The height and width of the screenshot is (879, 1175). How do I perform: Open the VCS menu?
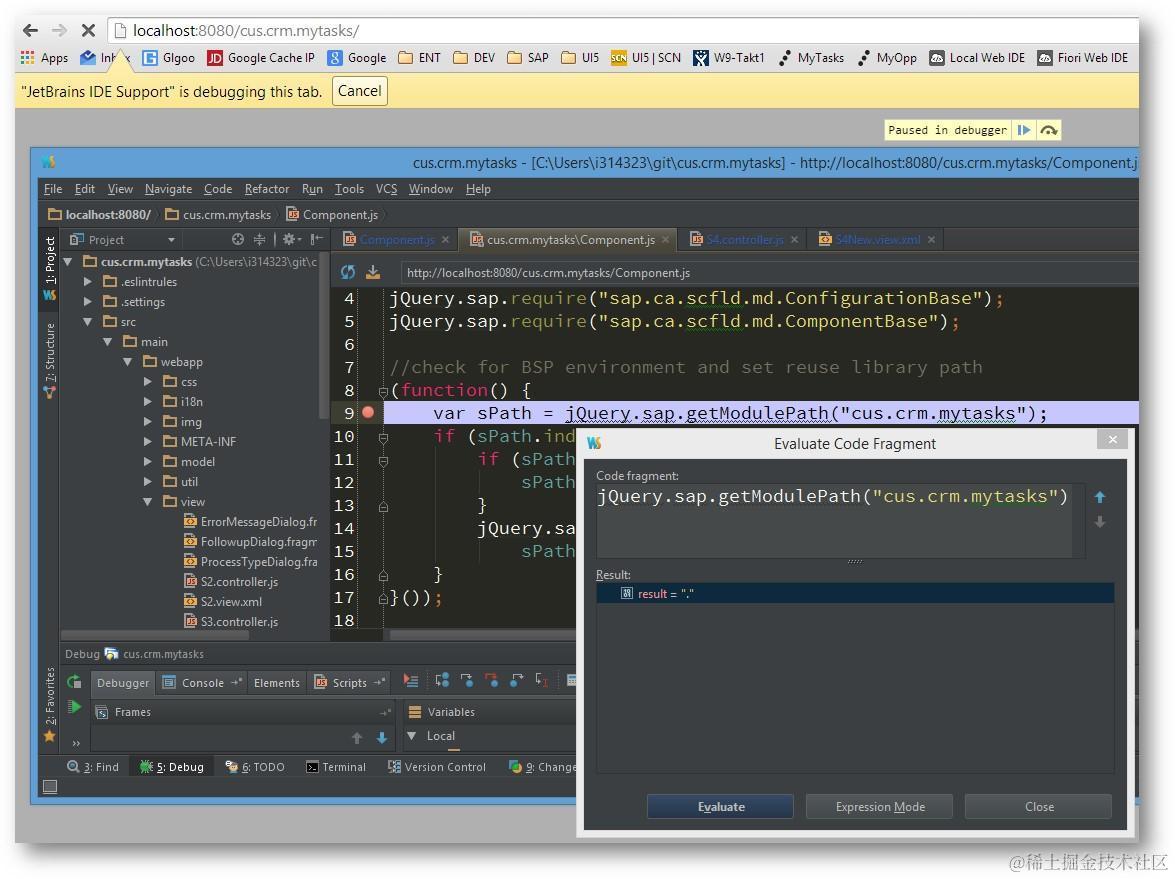[x=386, y=189]
